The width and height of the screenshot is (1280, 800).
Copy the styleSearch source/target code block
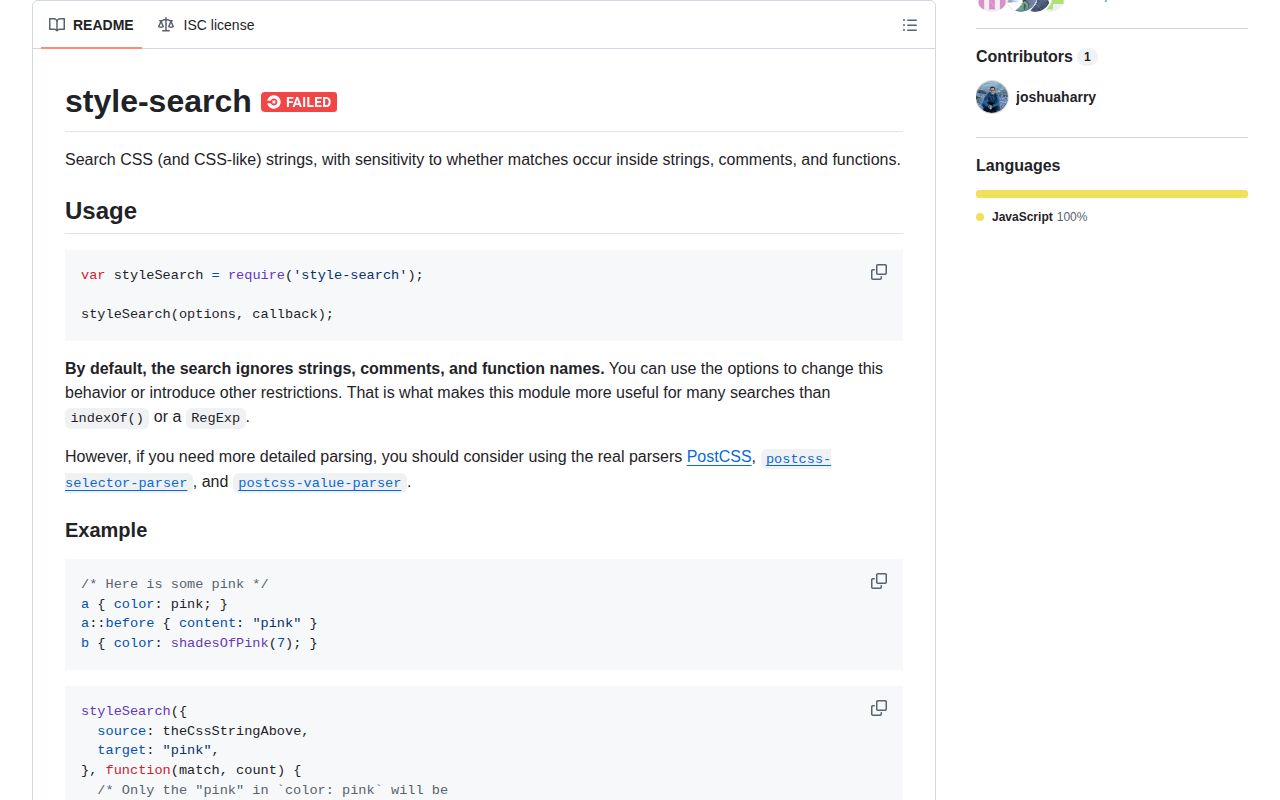[878, 708]
